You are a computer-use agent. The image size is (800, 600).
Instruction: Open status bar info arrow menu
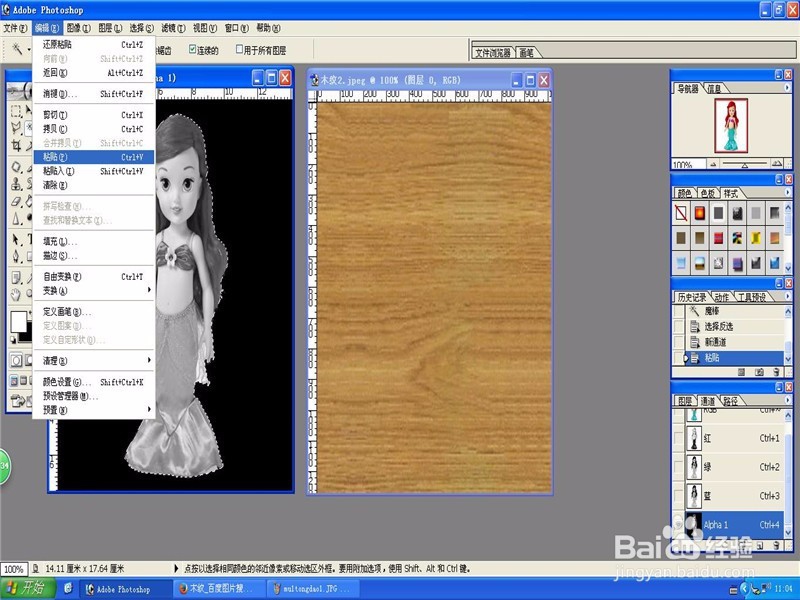tap(177, 568)
